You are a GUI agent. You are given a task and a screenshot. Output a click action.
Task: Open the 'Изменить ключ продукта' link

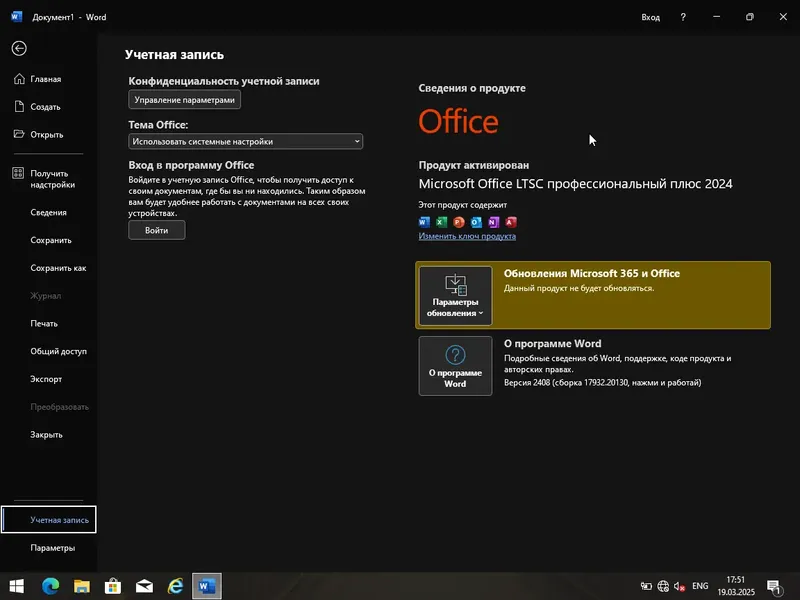467,234
